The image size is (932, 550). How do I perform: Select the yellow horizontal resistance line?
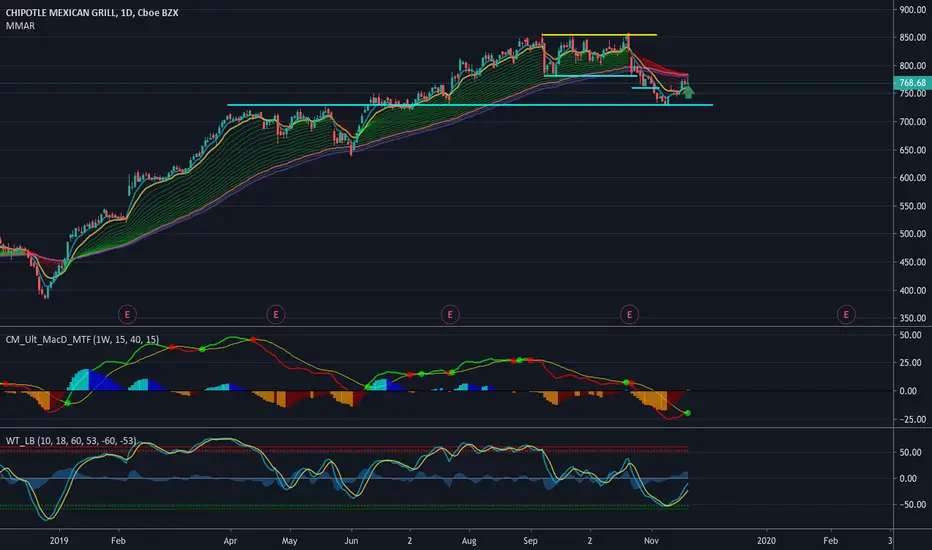tap(599, 34)
